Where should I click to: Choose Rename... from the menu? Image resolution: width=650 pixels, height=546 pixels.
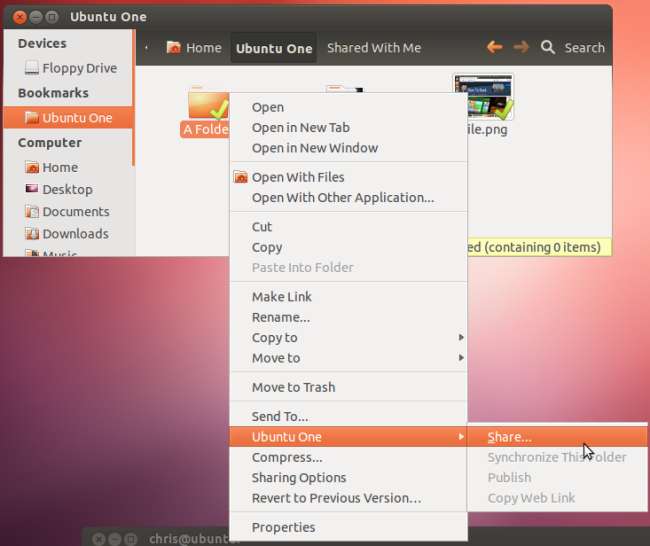coord(348,317)
